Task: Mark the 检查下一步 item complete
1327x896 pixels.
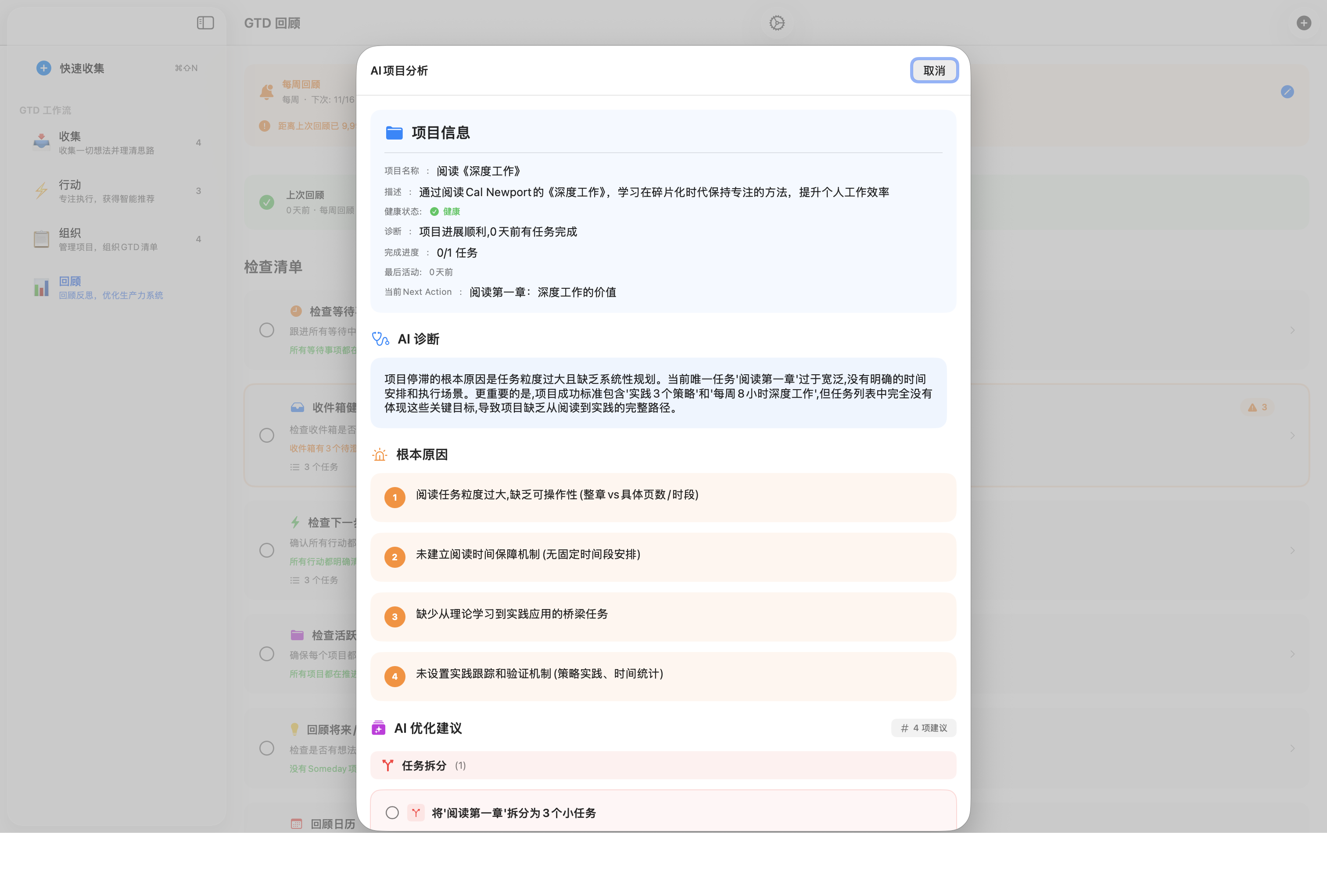Action: (266, 550)
